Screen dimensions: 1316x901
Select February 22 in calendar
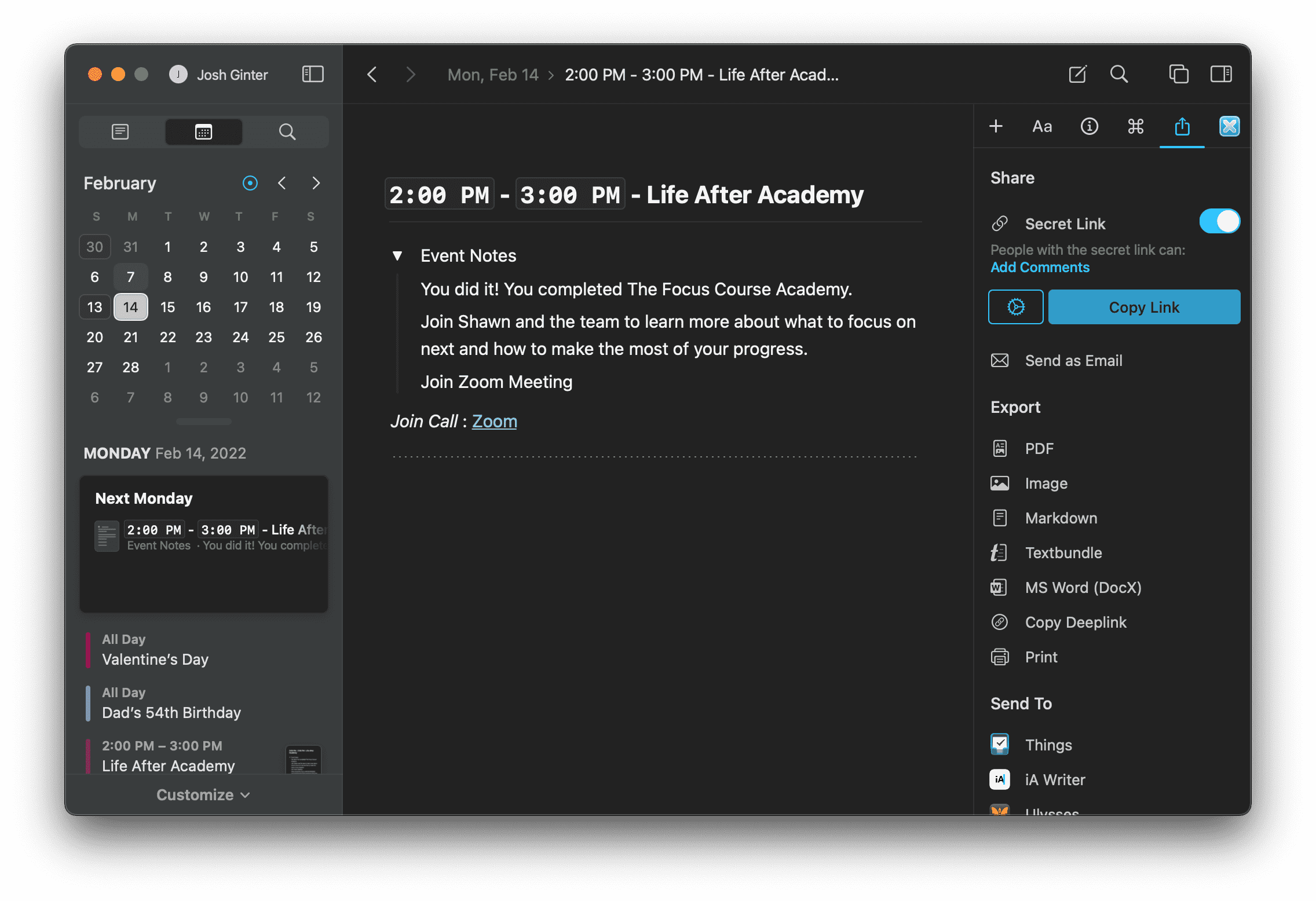click(167, 337)
